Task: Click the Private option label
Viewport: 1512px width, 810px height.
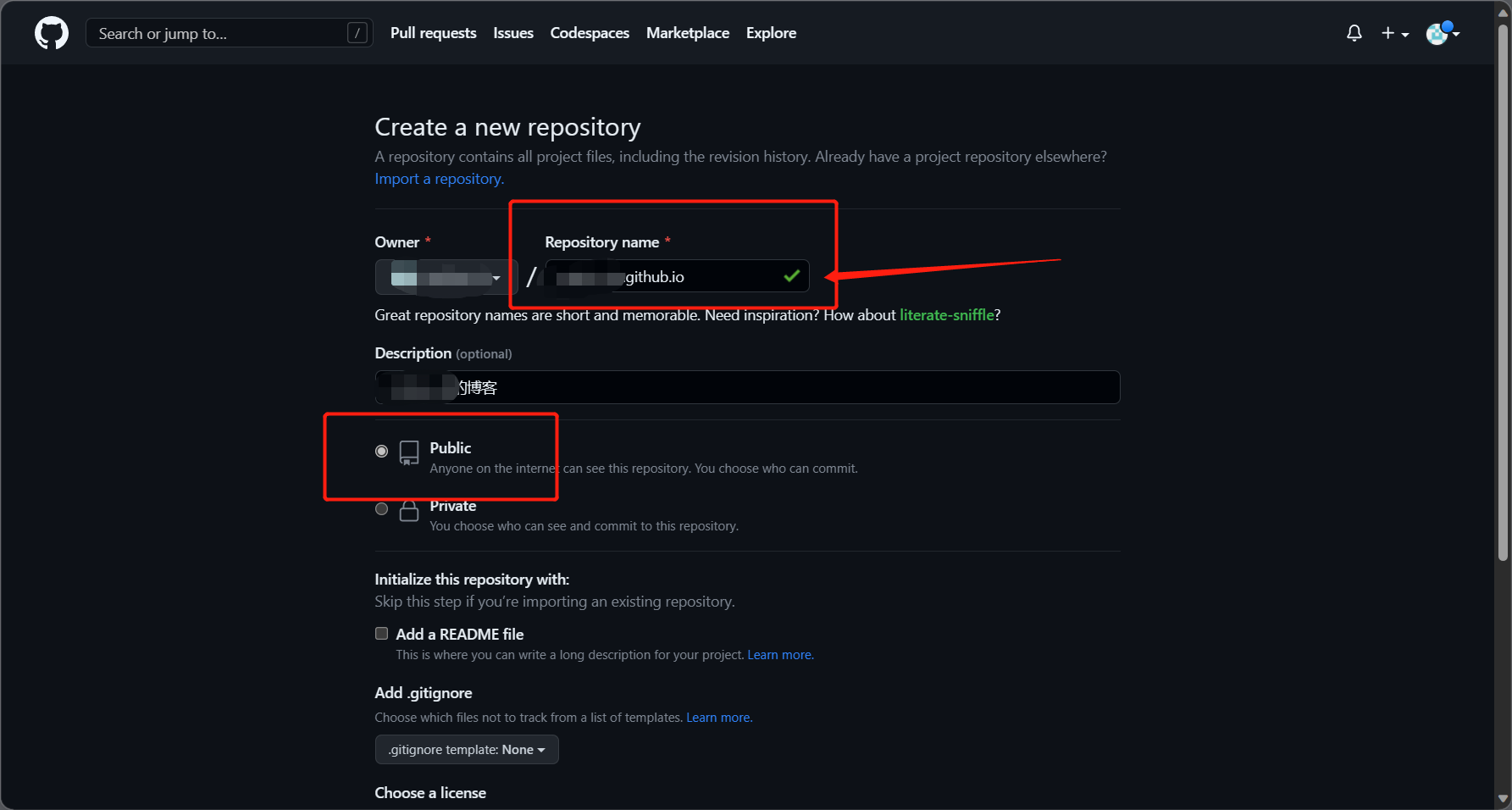Action: [453, 506]
